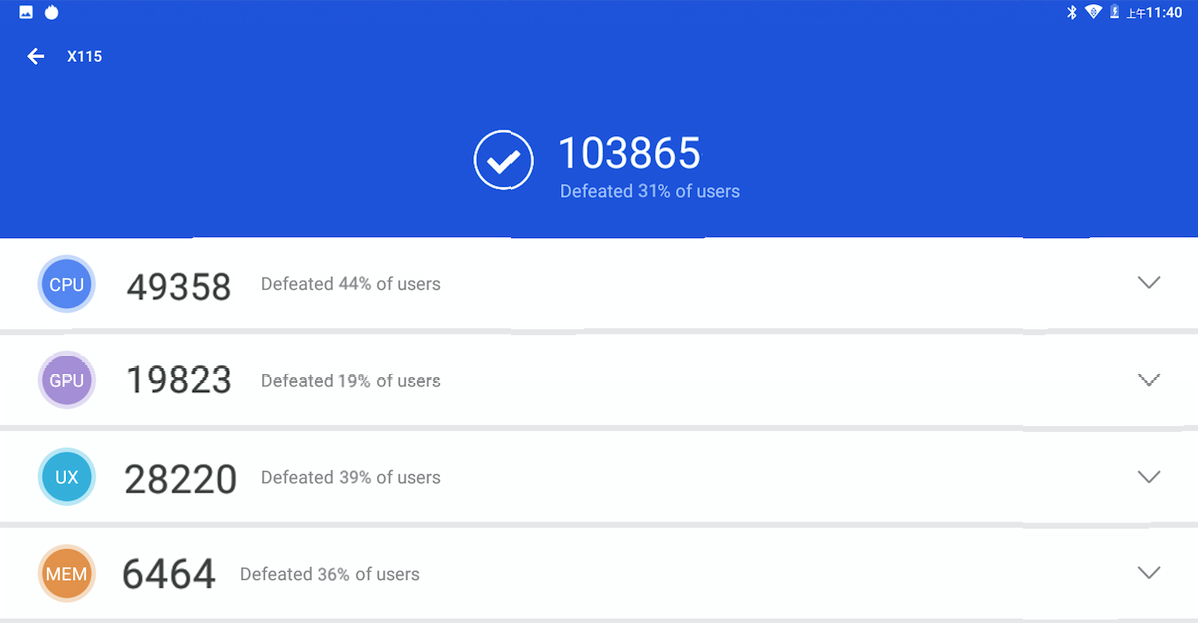
Task: Expand the GPU score details chevron
Action: click(x=1149, y=380)
